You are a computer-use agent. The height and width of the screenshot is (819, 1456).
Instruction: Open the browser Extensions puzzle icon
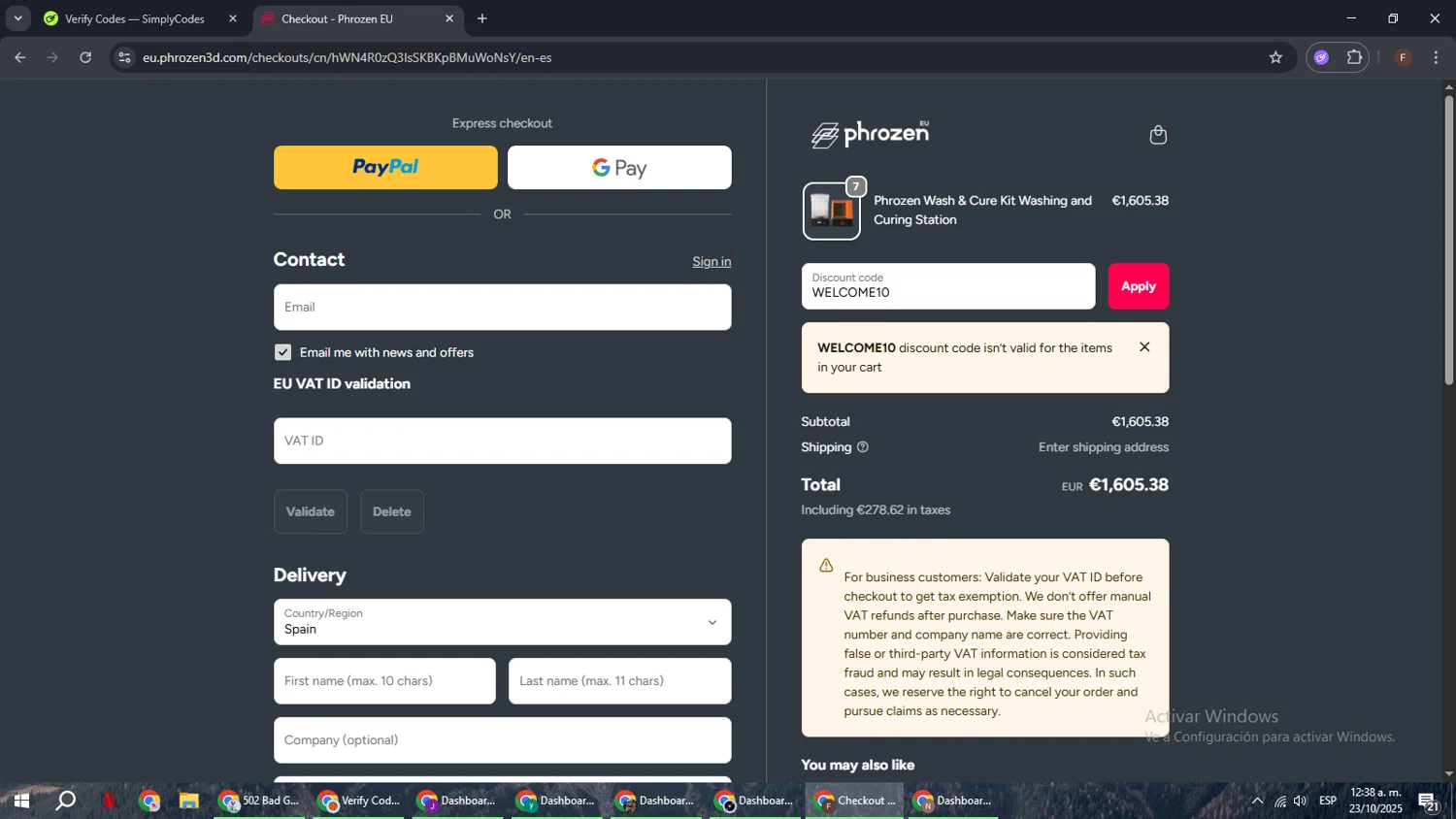[1354, 57]
